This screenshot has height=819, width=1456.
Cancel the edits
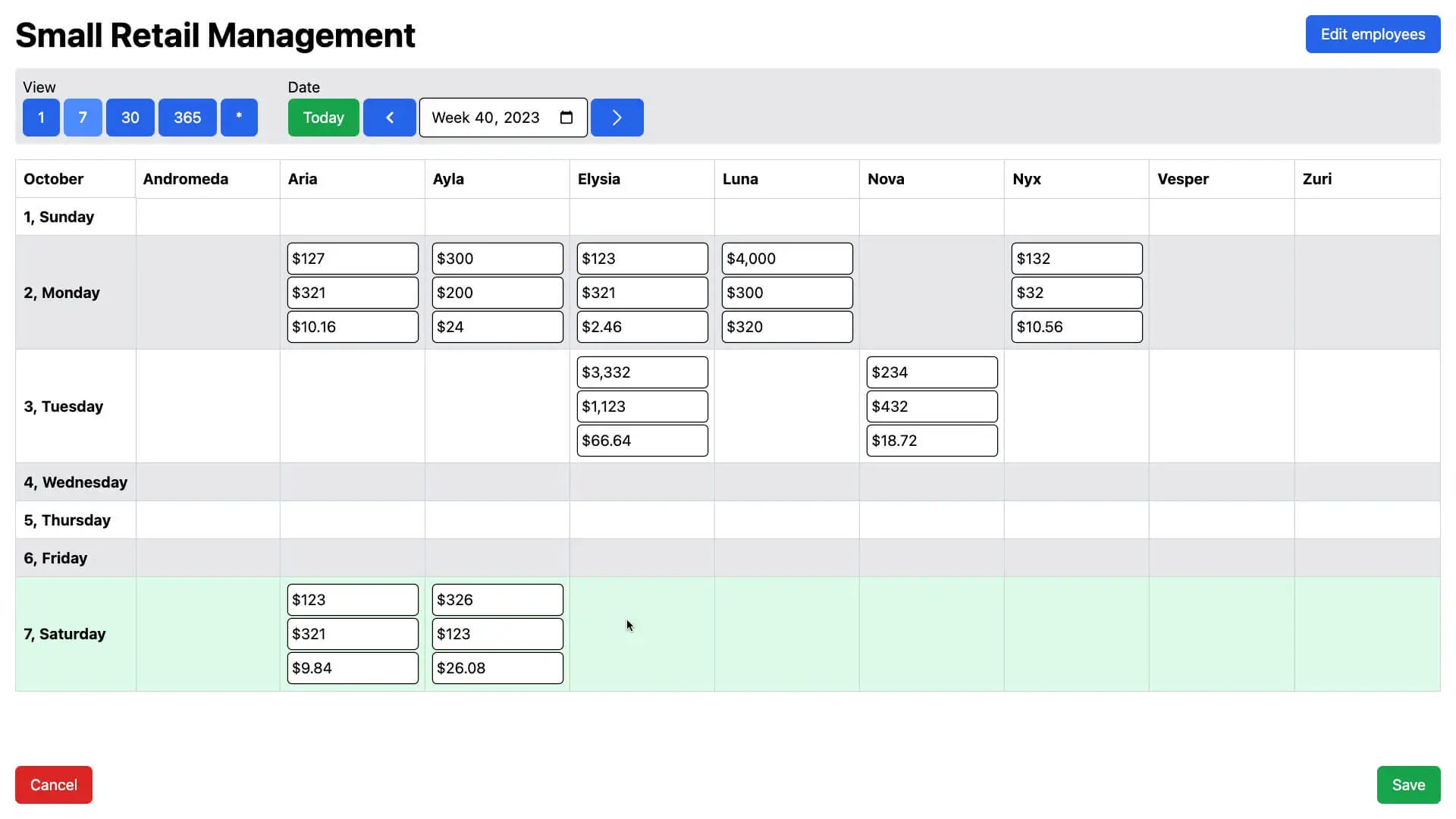54,785
